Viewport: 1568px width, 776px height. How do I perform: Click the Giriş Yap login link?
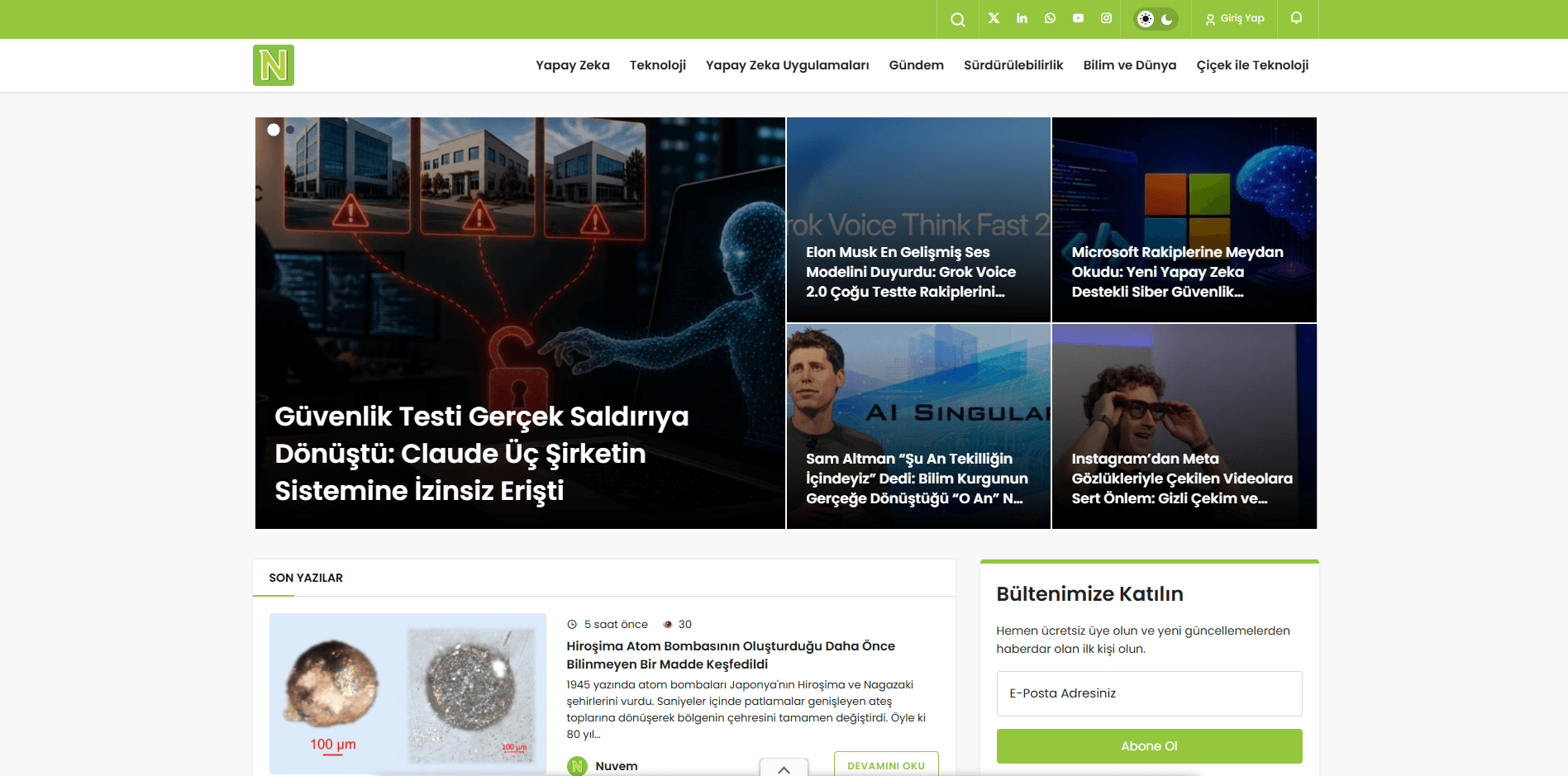point(1235,18)
